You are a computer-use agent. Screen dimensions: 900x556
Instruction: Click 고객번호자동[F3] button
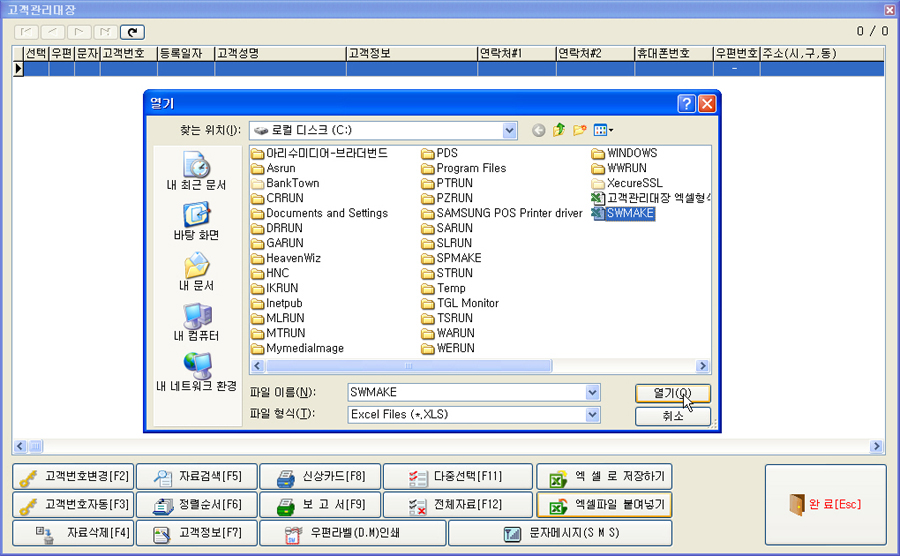click(73, 504)
